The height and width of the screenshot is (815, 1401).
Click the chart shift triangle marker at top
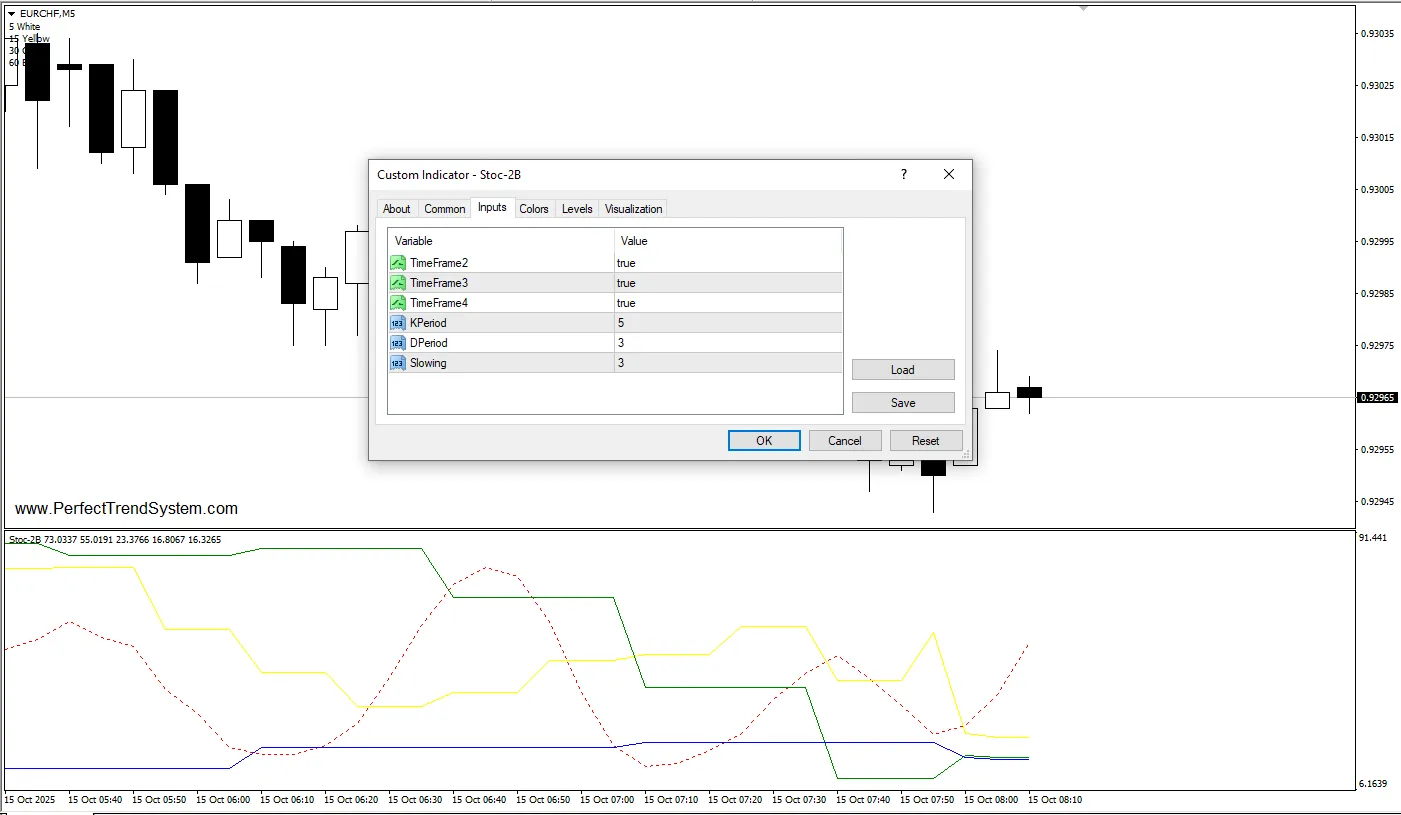1082,8
